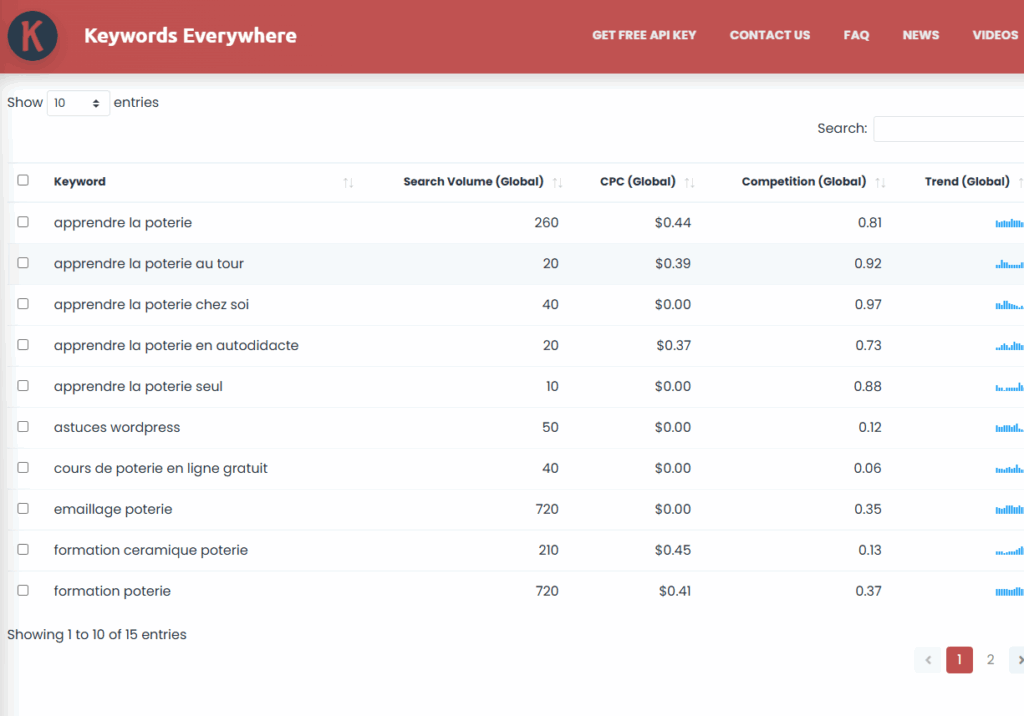View trend chart for formation poterie
The height and width of the screenshot is (716, 1024).
pyautogui.click(x=1009, y=592)
